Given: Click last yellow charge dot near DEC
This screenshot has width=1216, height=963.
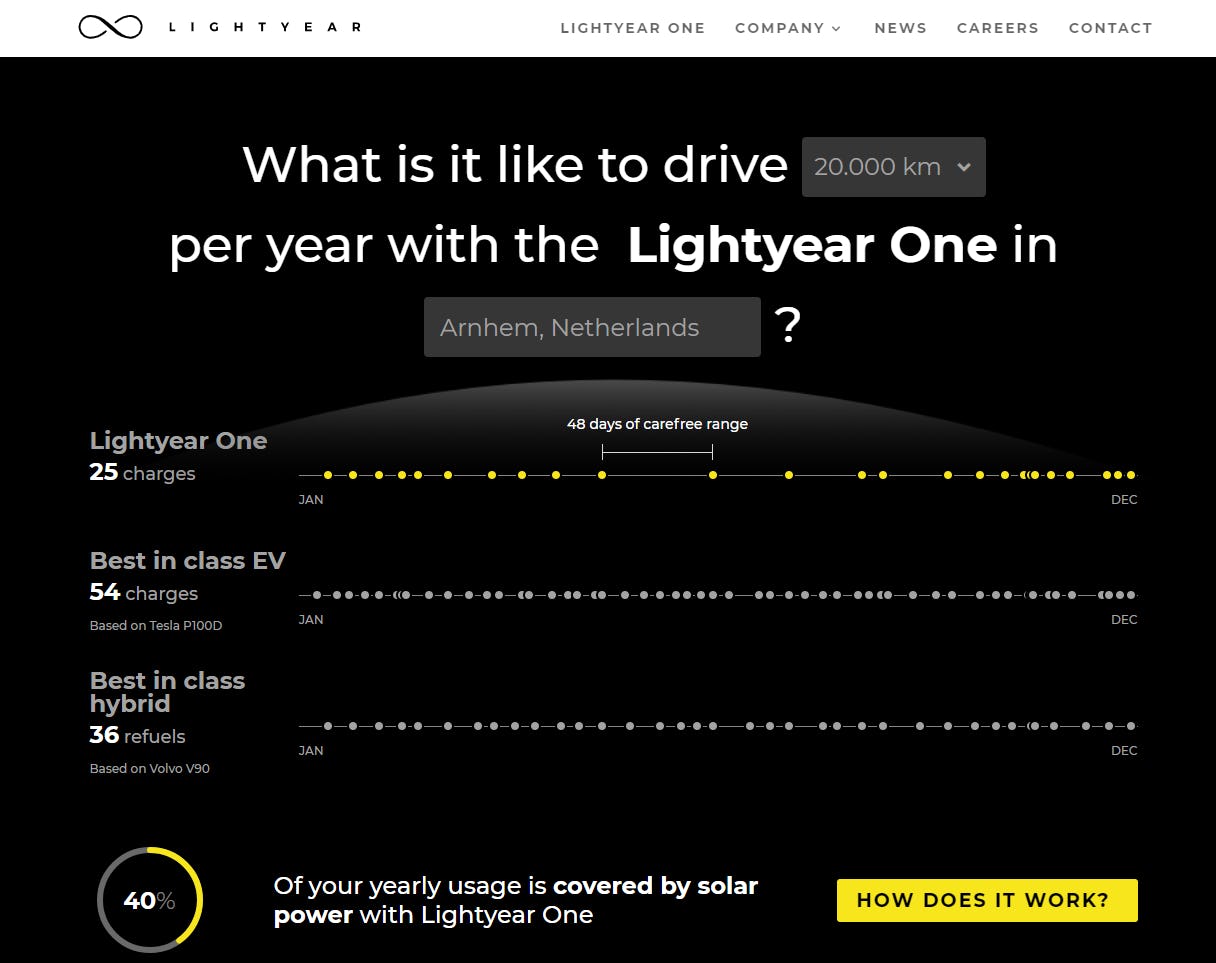Looking at the screenshot, I should (x=1131, y=475).
